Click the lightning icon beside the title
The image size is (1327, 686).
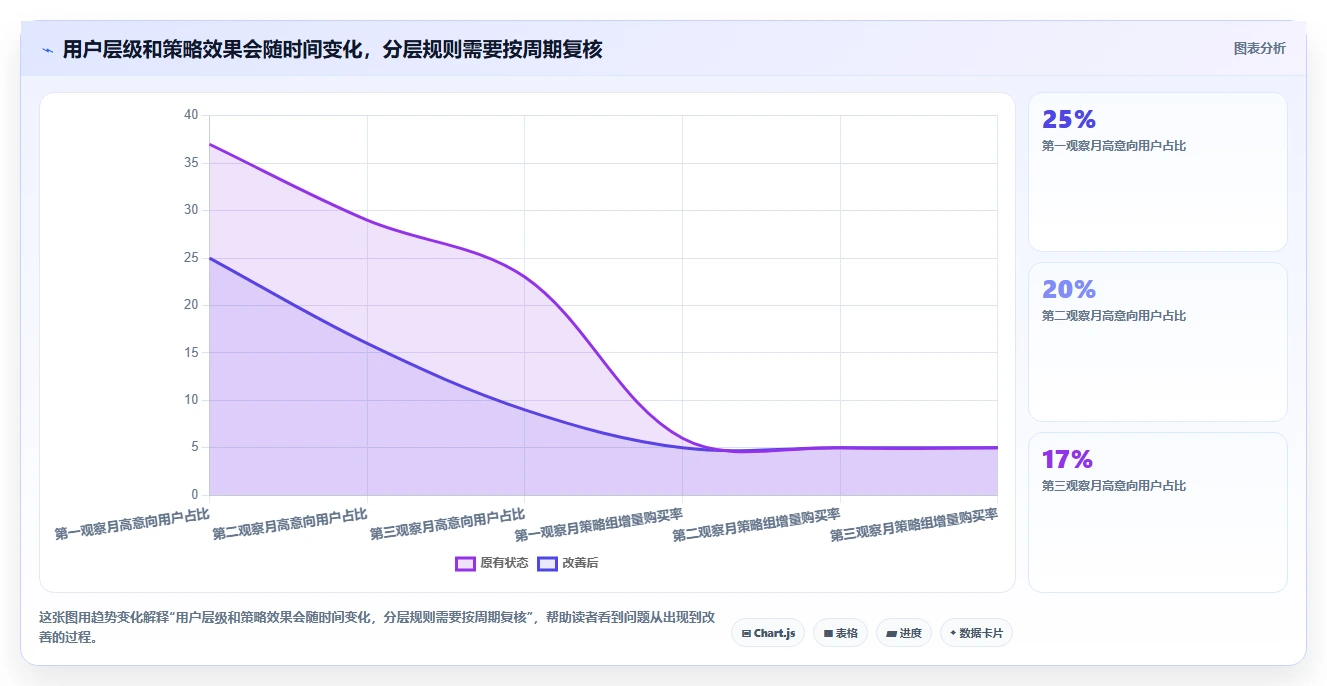click(x=47, y=49)
